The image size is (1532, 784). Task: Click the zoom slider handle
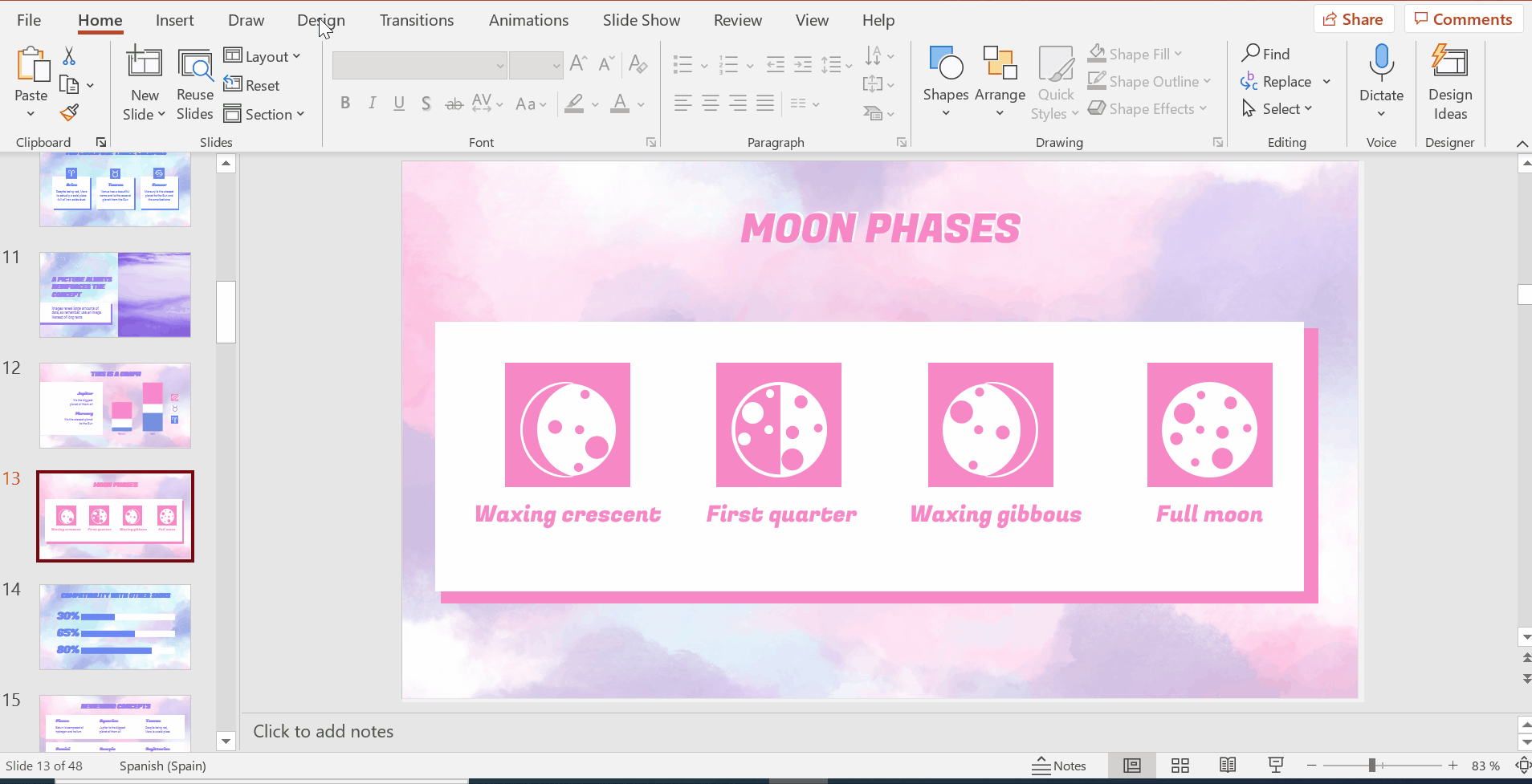1372,766
